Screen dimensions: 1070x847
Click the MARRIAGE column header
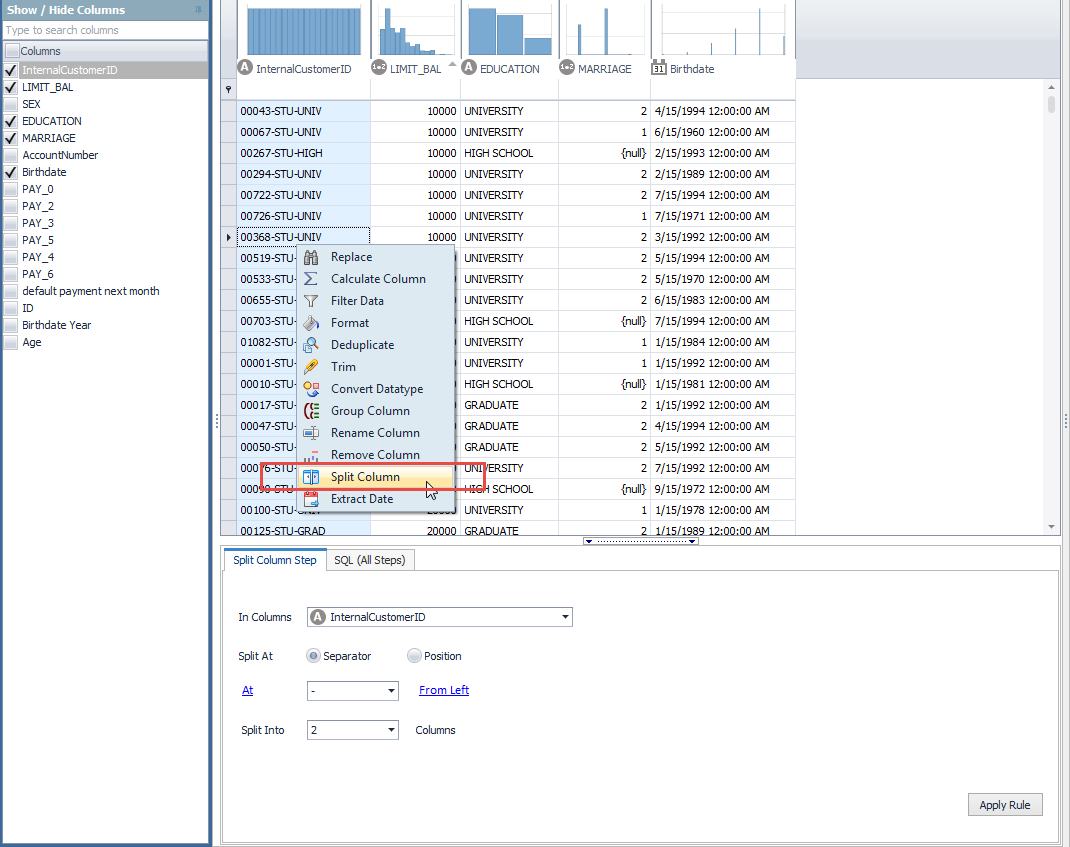(x=605, y=69)
